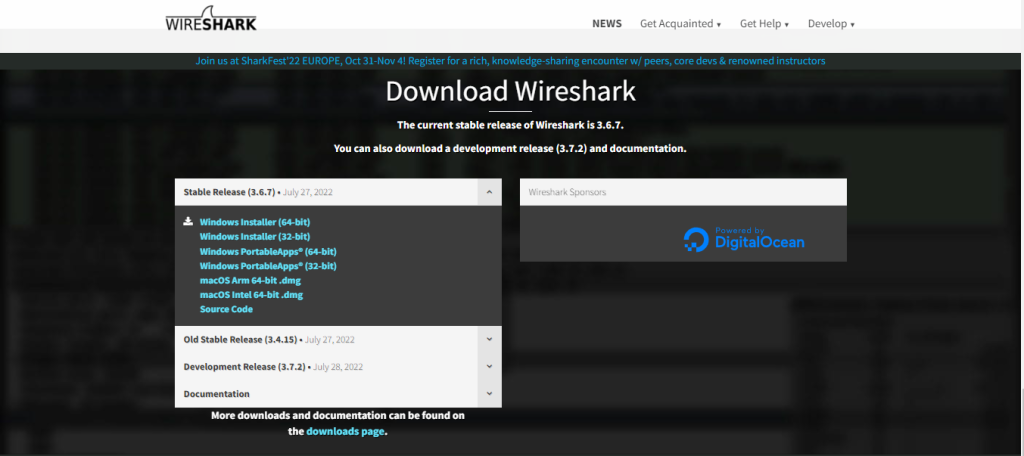Viewport: 1024px width, 456px height.
Task: Click the development release (3.7.2) sentence
Action: coord(510,148)
